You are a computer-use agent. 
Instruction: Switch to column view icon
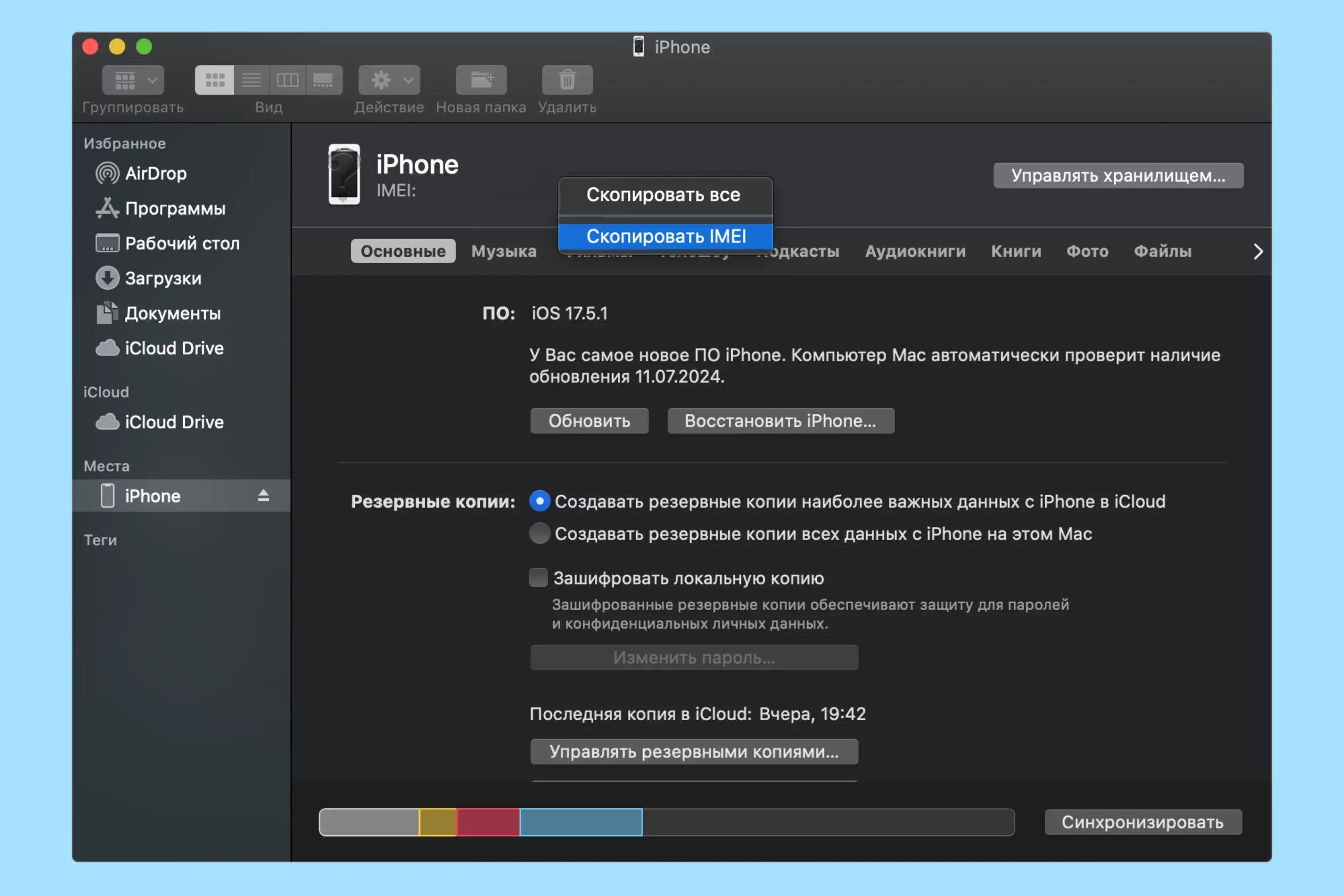pyautogui.click(x=287, y=80)
